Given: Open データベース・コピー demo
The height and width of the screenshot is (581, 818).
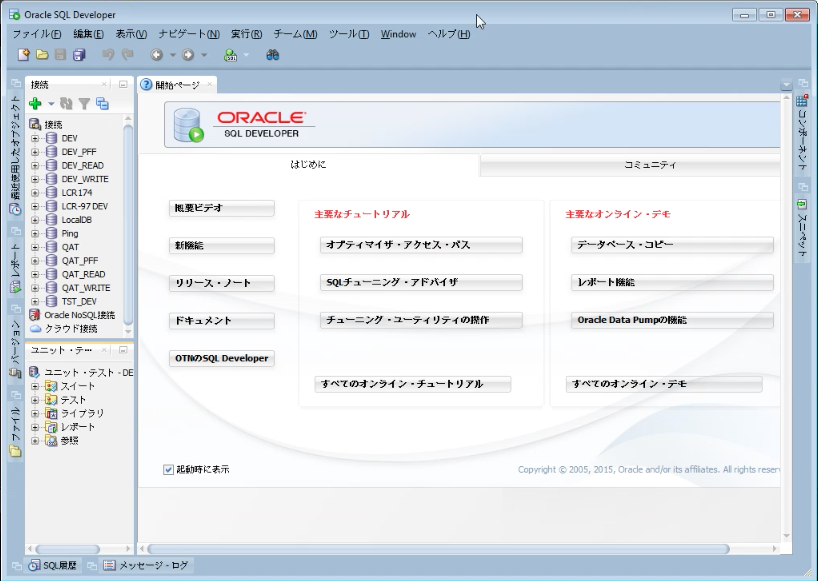Looking at the screenshot, I should 672,245.
